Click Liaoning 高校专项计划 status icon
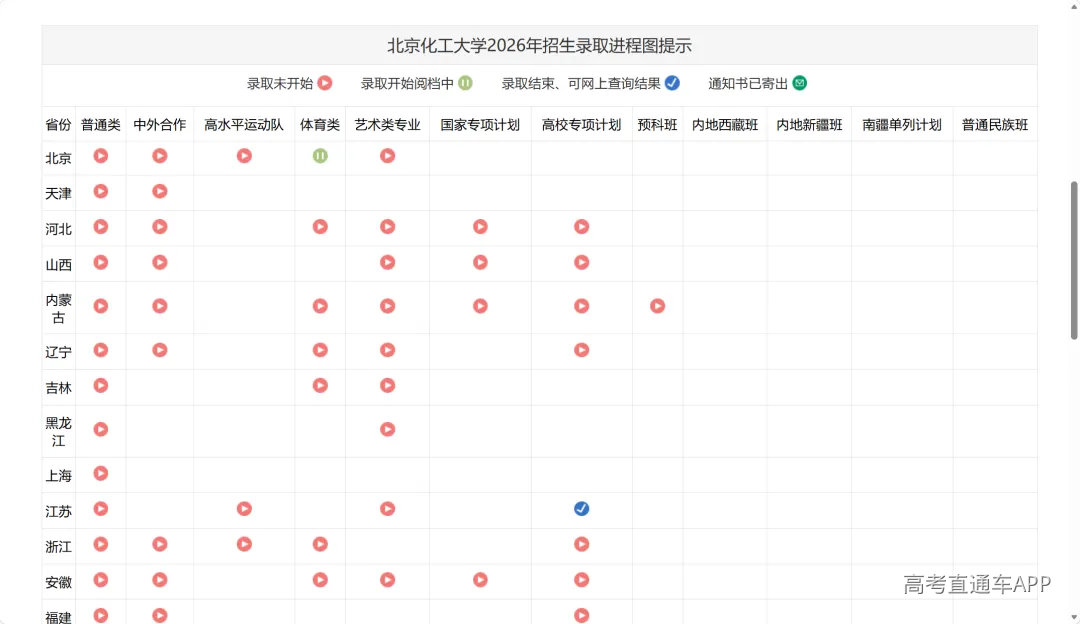Image resolution: width=1080 pixels, height=624 pixels. coord(581,350)
